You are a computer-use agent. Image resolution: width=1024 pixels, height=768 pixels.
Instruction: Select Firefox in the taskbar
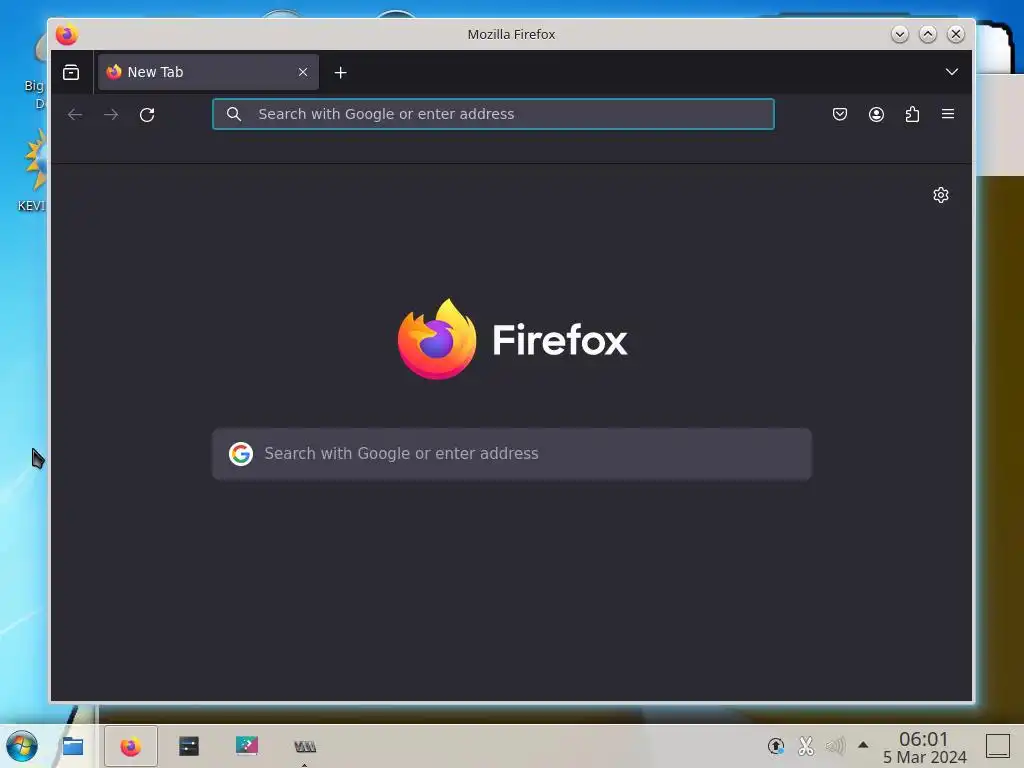[131, 746]
